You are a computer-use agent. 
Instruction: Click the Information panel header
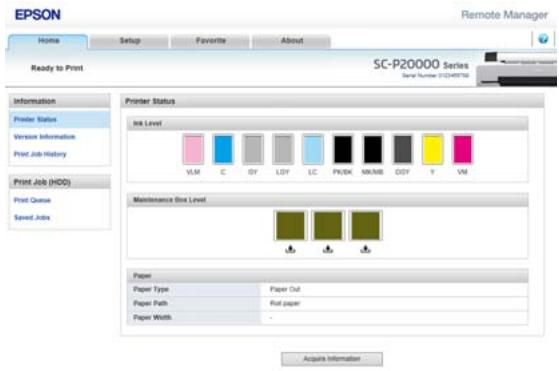[x=60, y=101]
